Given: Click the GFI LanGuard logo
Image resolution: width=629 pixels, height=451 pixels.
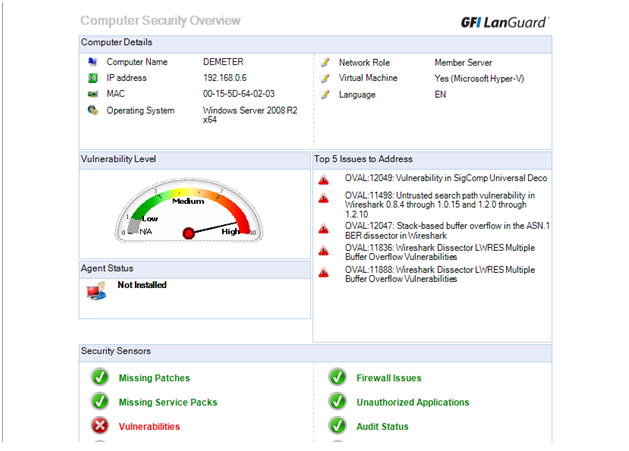Looking at the screenshot, I should [x=505, y=22].
